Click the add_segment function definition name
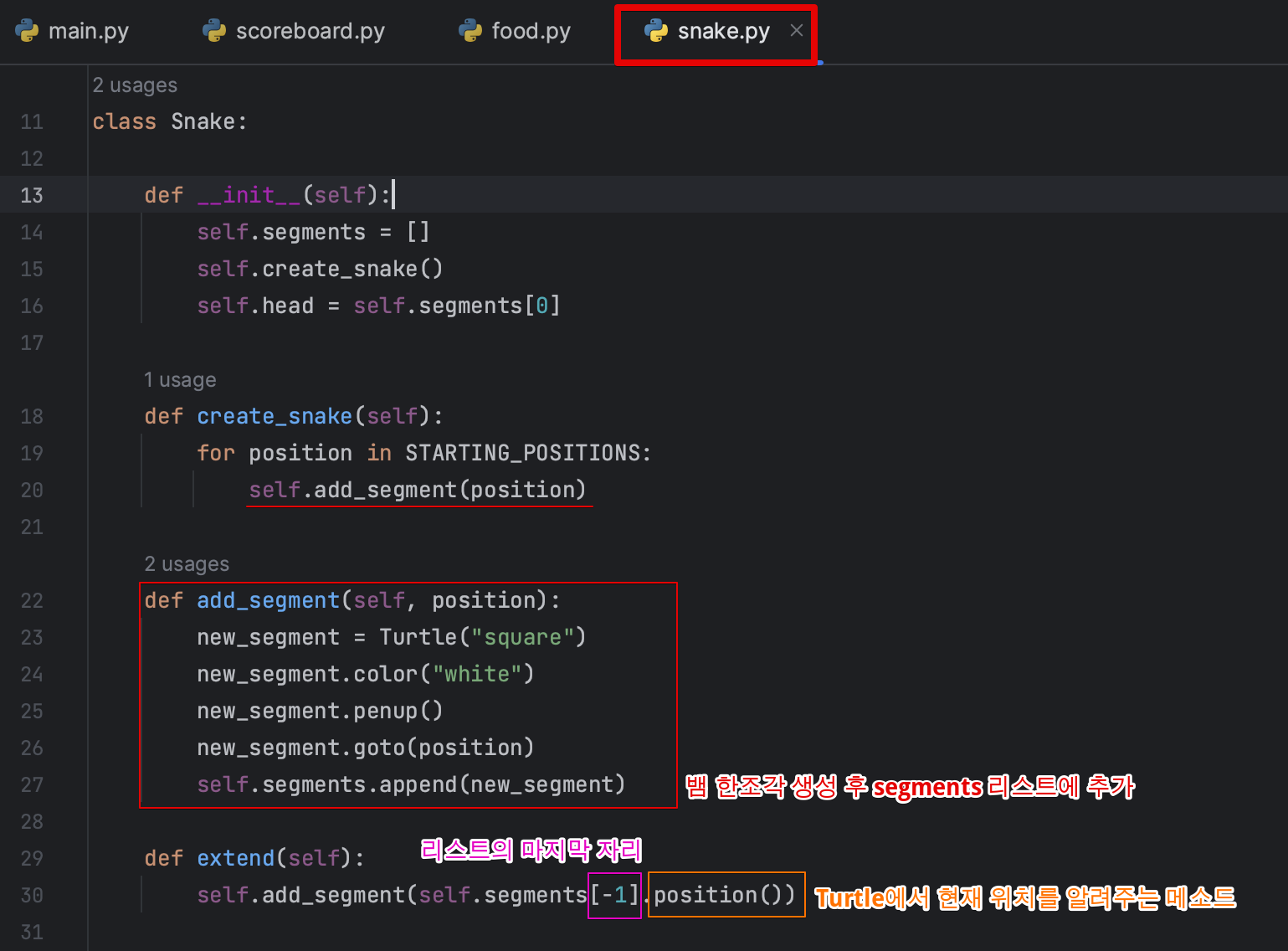This screenshot has height=951, width=1288. [268, 600]
